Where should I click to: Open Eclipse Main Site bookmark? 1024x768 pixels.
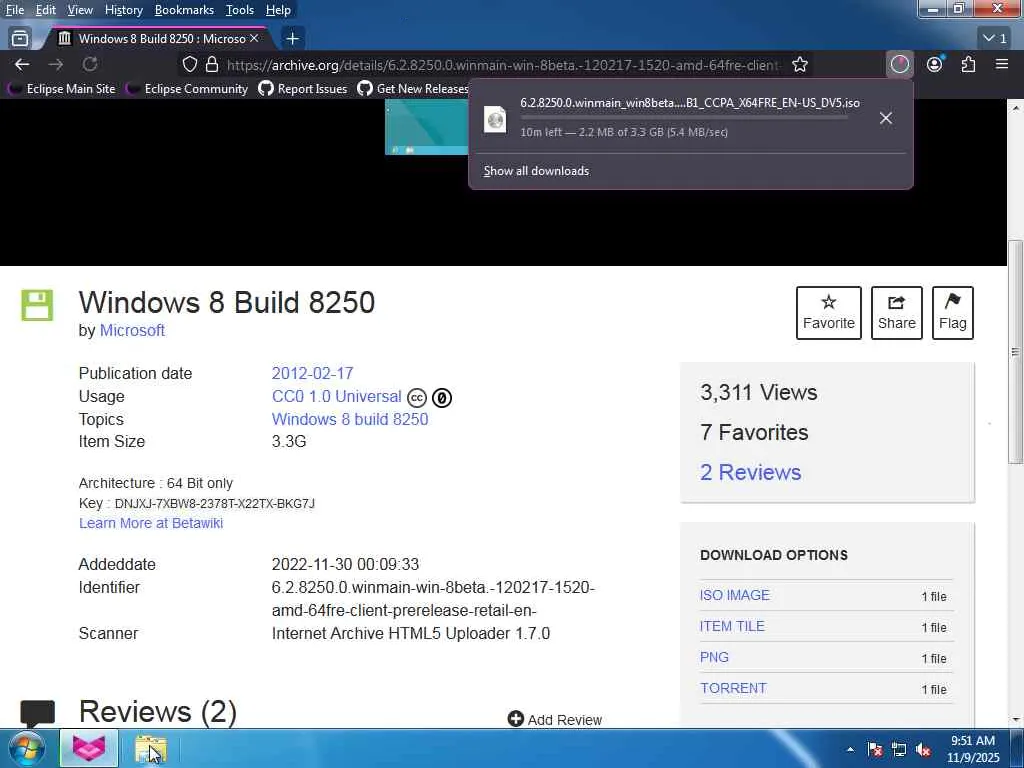[63, 88]
